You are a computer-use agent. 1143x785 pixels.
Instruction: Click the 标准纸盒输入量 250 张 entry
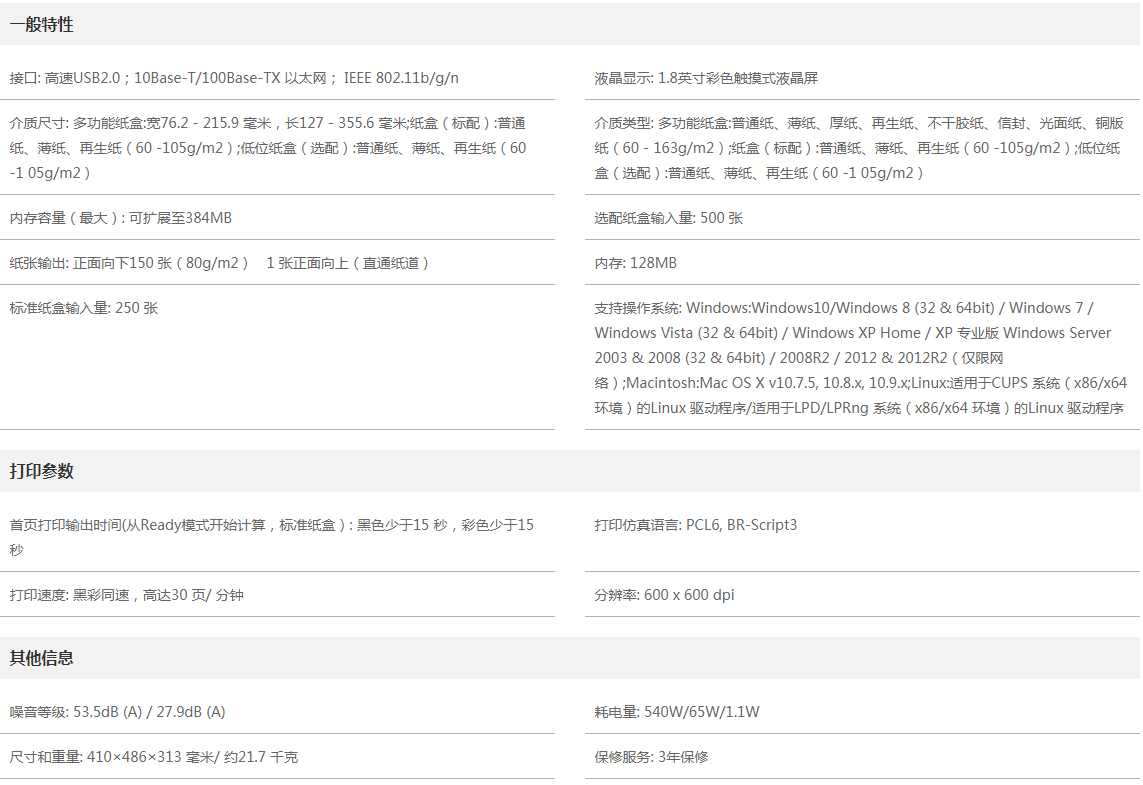click(x=84, y=308)
